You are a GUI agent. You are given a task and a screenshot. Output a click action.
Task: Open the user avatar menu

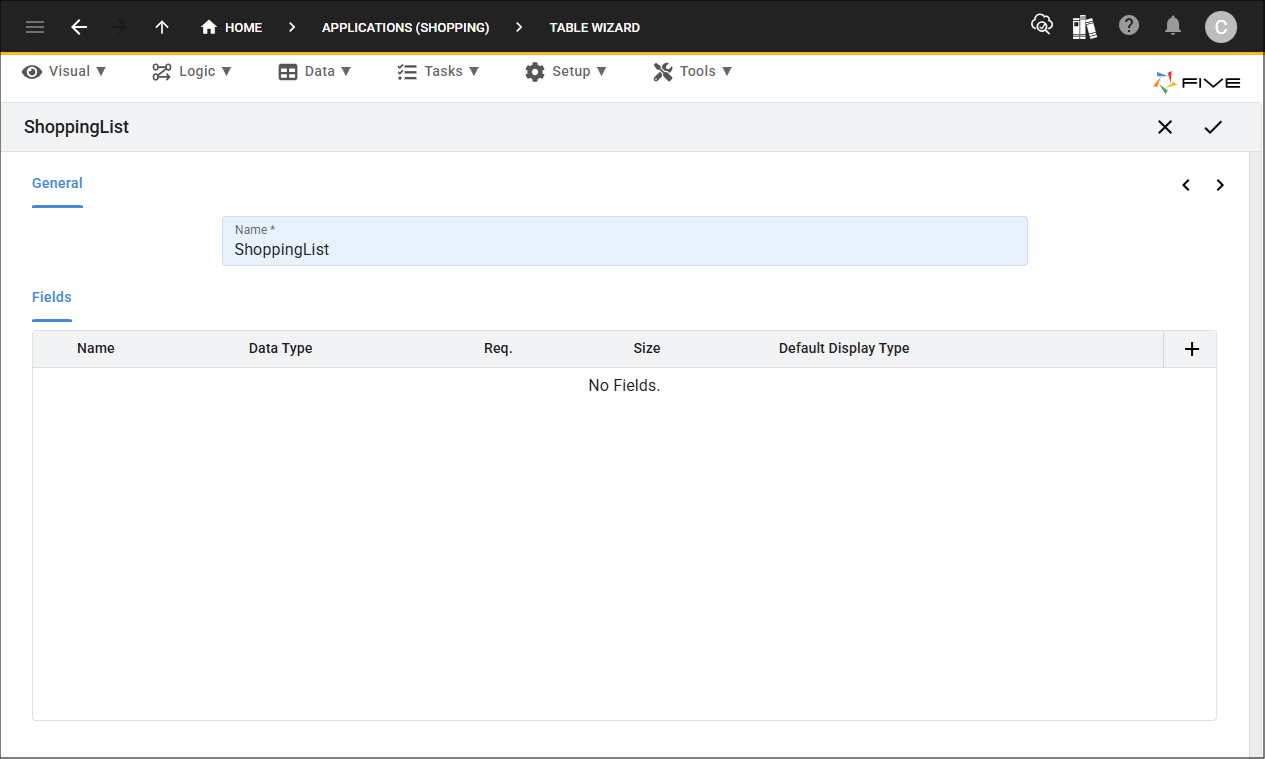(x=1221, y=27)
